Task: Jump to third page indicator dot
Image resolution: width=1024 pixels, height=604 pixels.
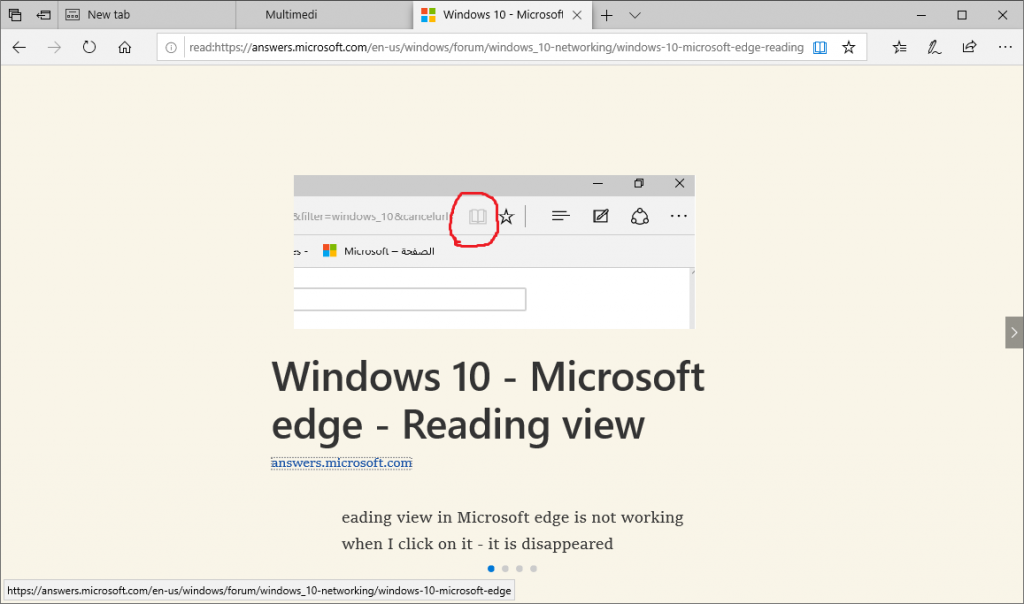Action: 520,569
